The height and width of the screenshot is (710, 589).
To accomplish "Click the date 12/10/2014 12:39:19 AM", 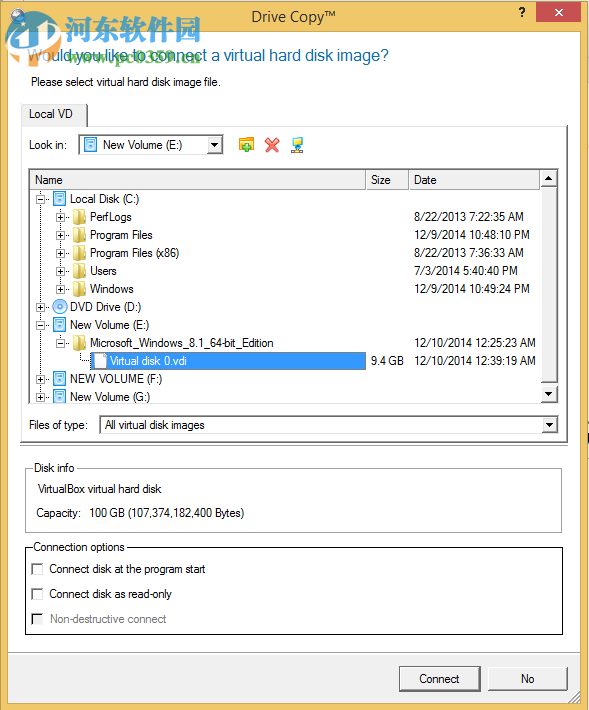I will coord(474,361).
